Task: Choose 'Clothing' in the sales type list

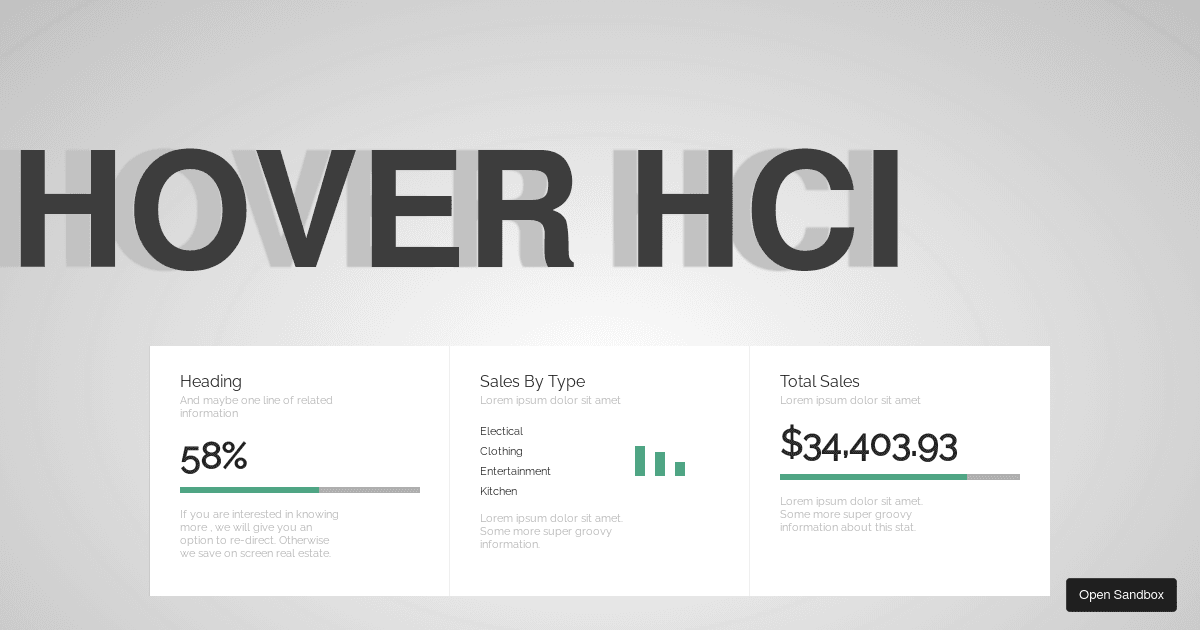Action: 501,451
